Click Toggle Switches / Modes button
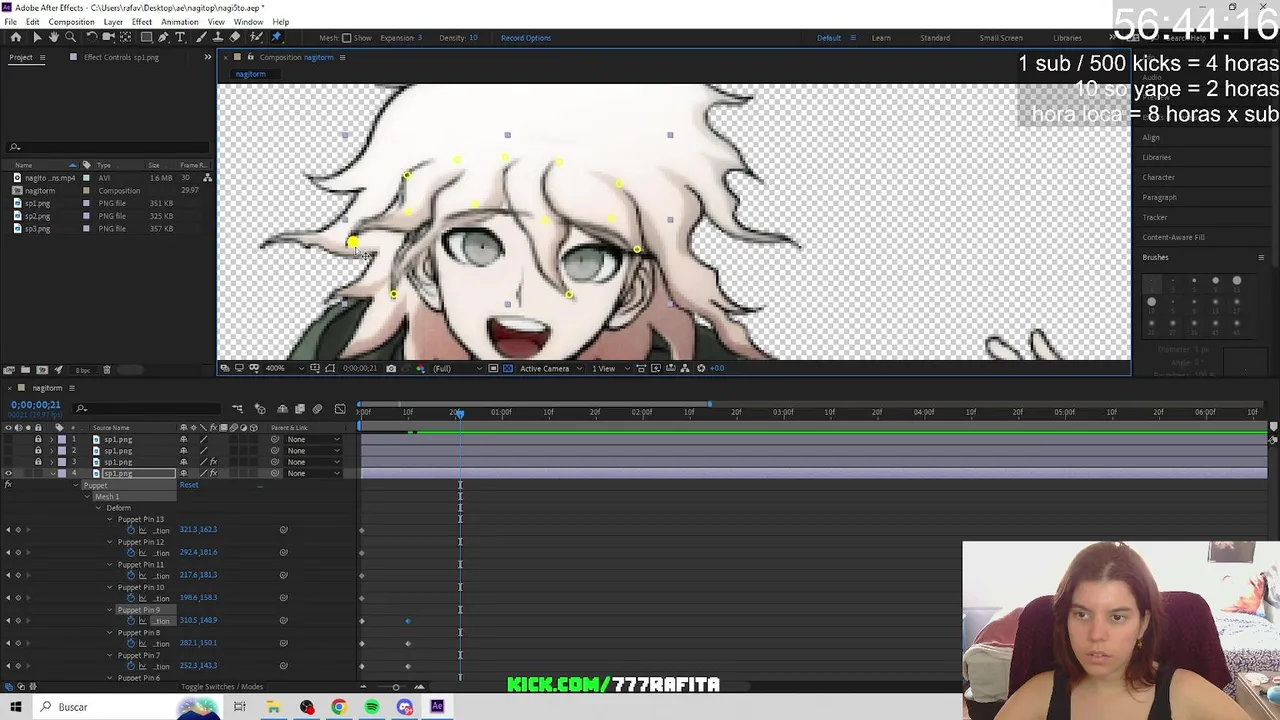 tap(222, 687)
